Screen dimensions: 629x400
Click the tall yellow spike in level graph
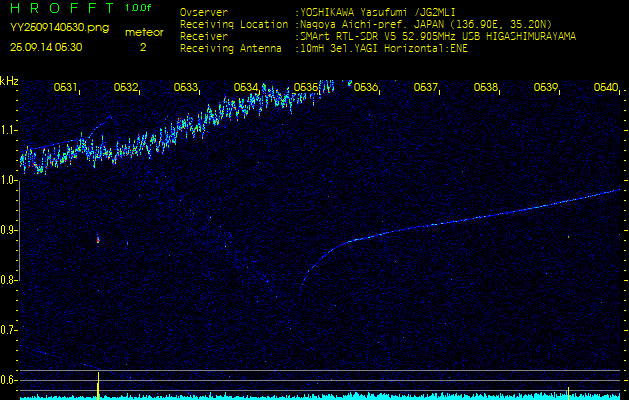pos(98,383)
